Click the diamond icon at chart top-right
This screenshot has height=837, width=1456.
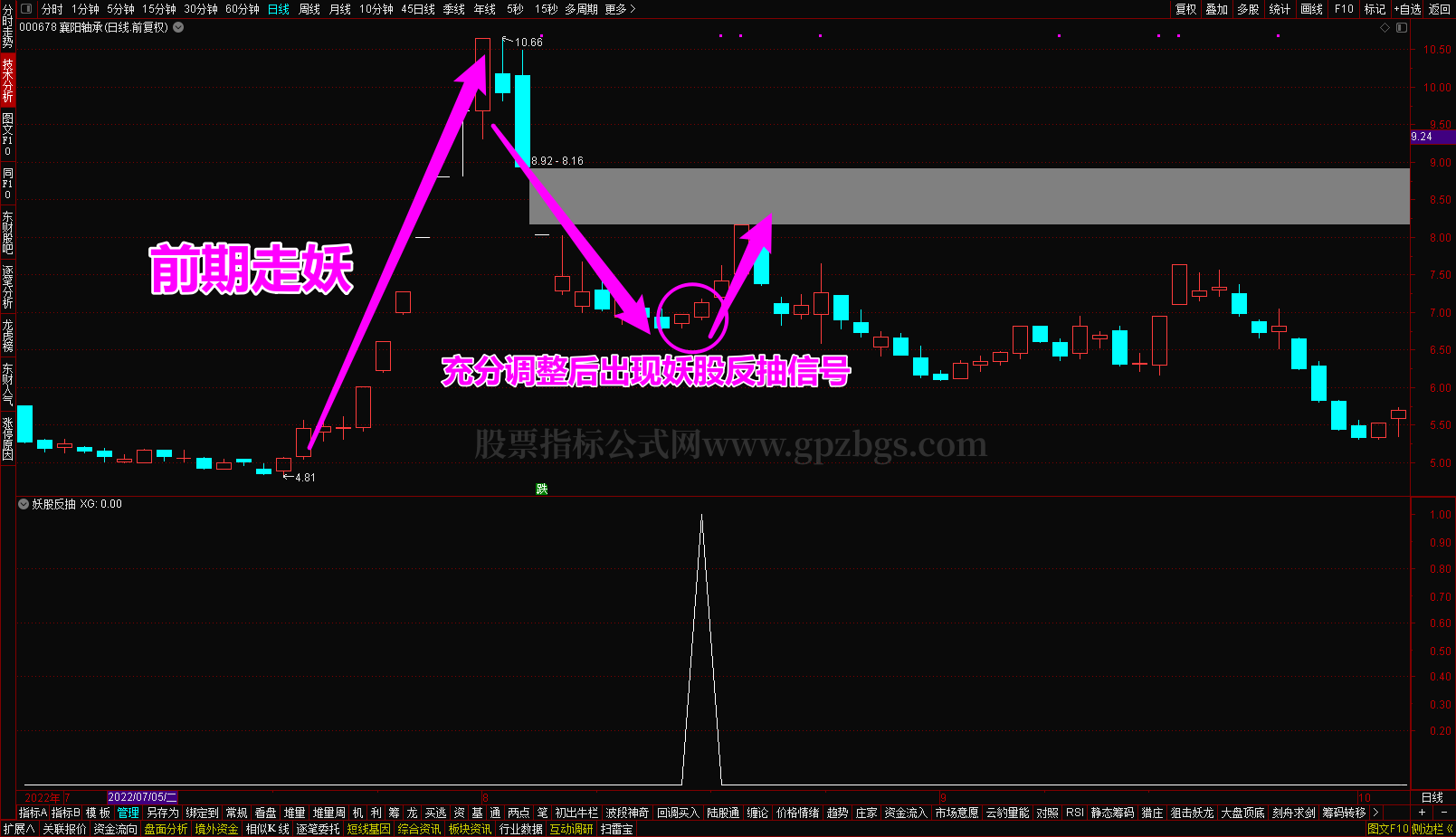point(1385,28)
